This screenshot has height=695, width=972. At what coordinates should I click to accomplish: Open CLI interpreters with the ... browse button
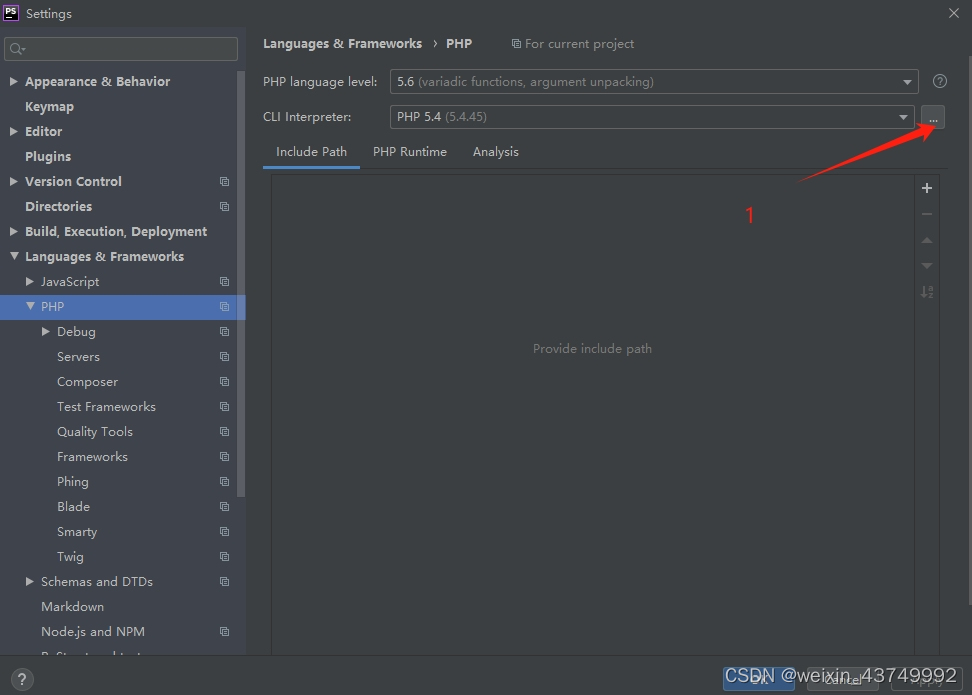(x=932, y=116)
